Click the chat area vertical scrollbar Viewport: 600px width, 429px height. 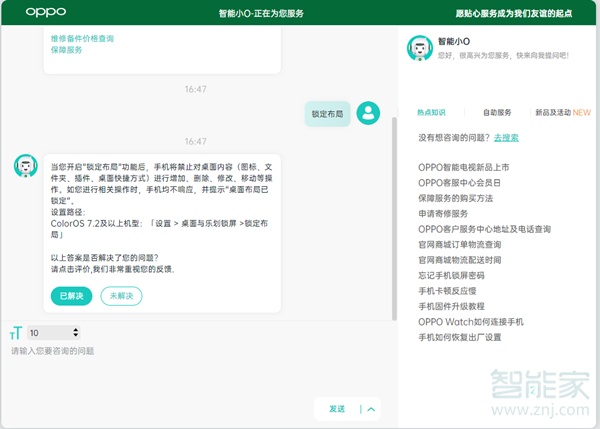pyautogui.click(x=394, y=219)
